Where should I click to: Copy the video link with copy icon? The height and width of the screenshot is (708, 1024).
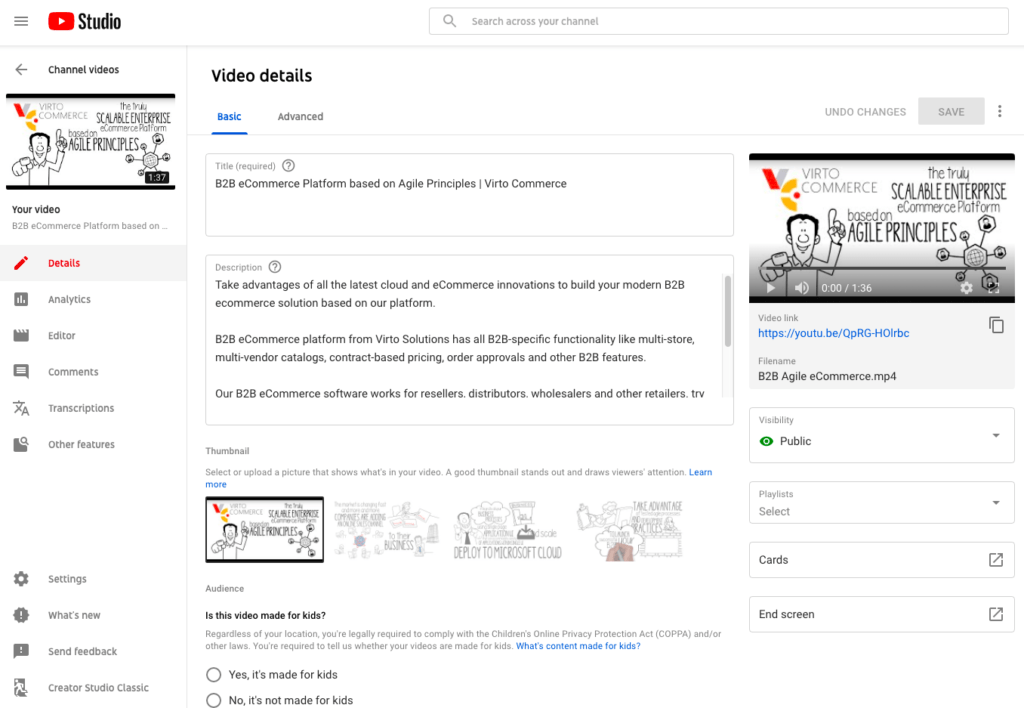(x=996, y=325)
